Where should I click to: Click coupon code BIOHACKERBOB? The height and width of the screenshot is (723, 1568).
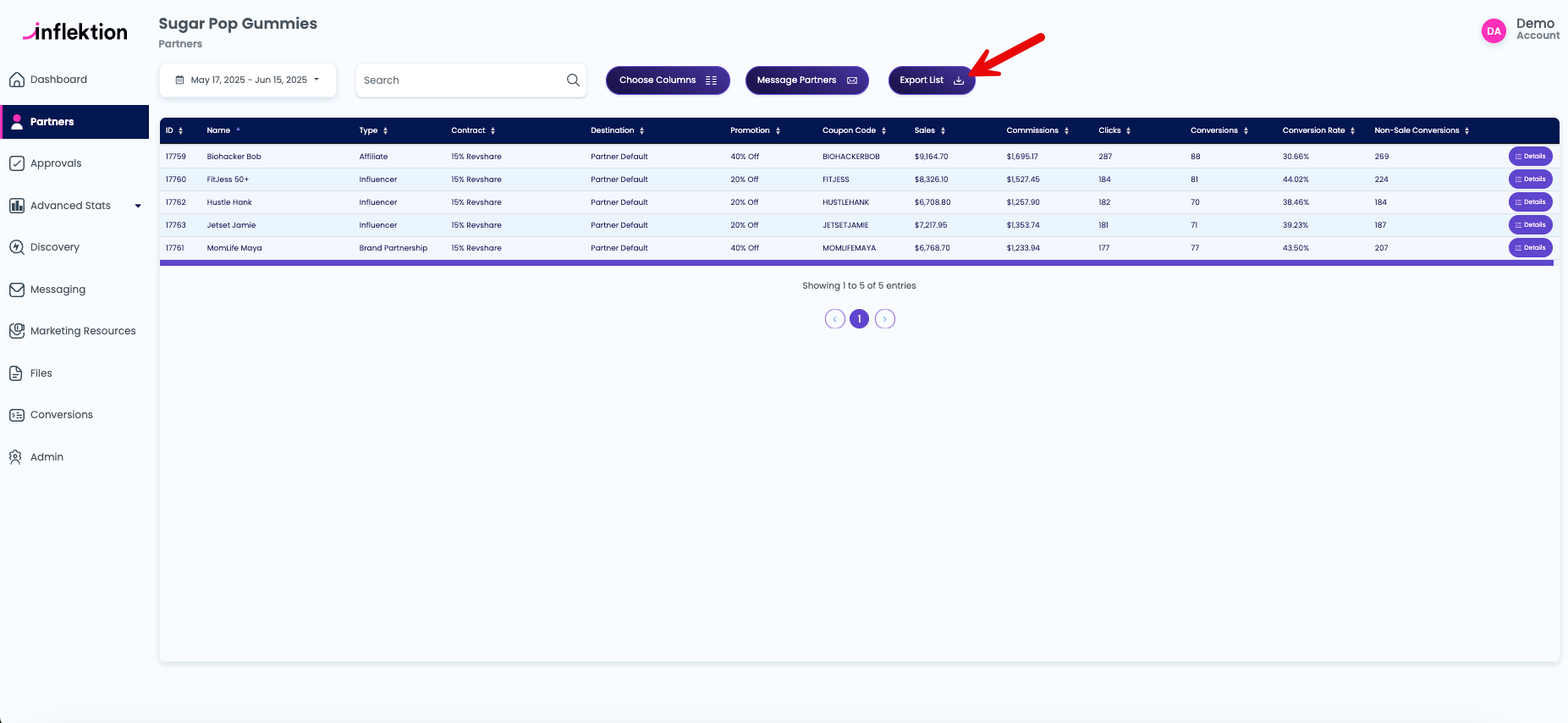tap(850, 157)
